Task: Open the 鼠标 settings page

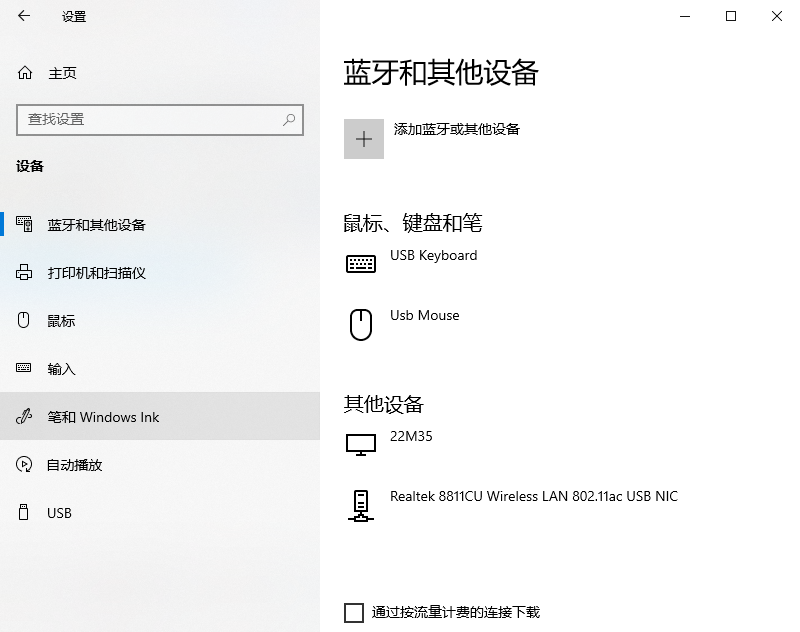Action: point(62,320)
